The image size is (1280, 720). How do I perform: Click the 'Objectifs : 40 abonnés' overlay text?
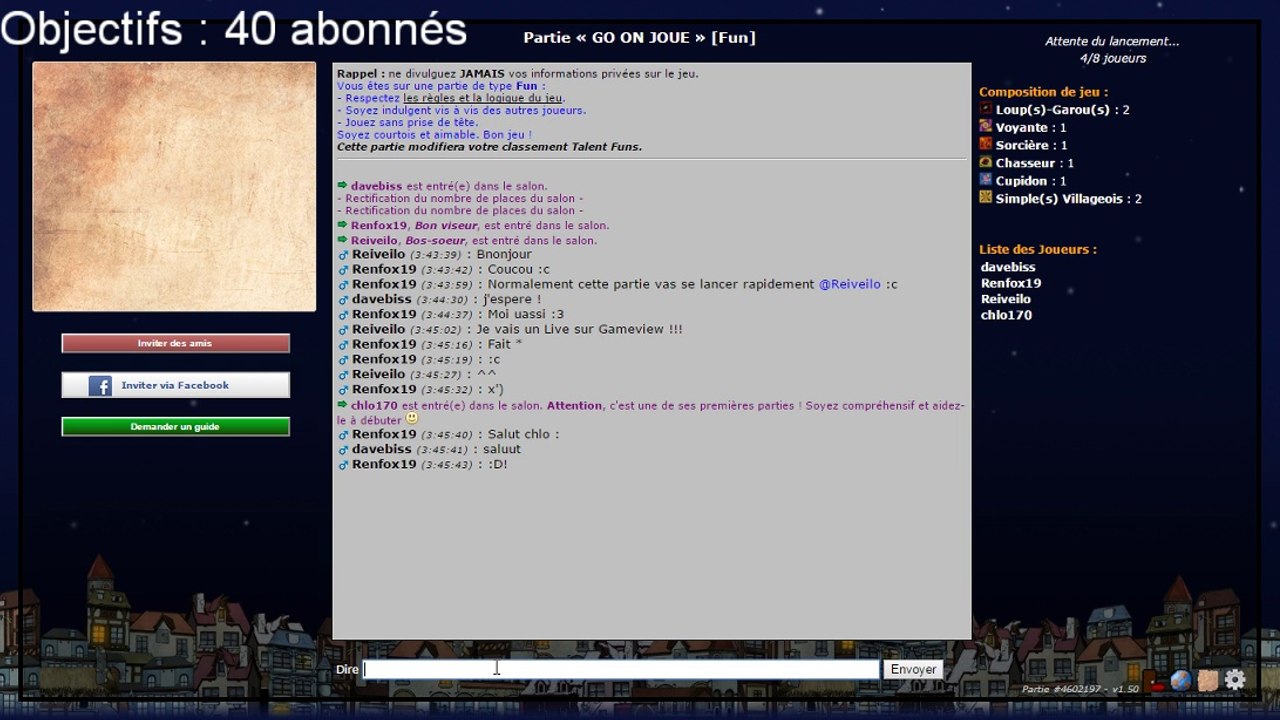coord(234,30)
